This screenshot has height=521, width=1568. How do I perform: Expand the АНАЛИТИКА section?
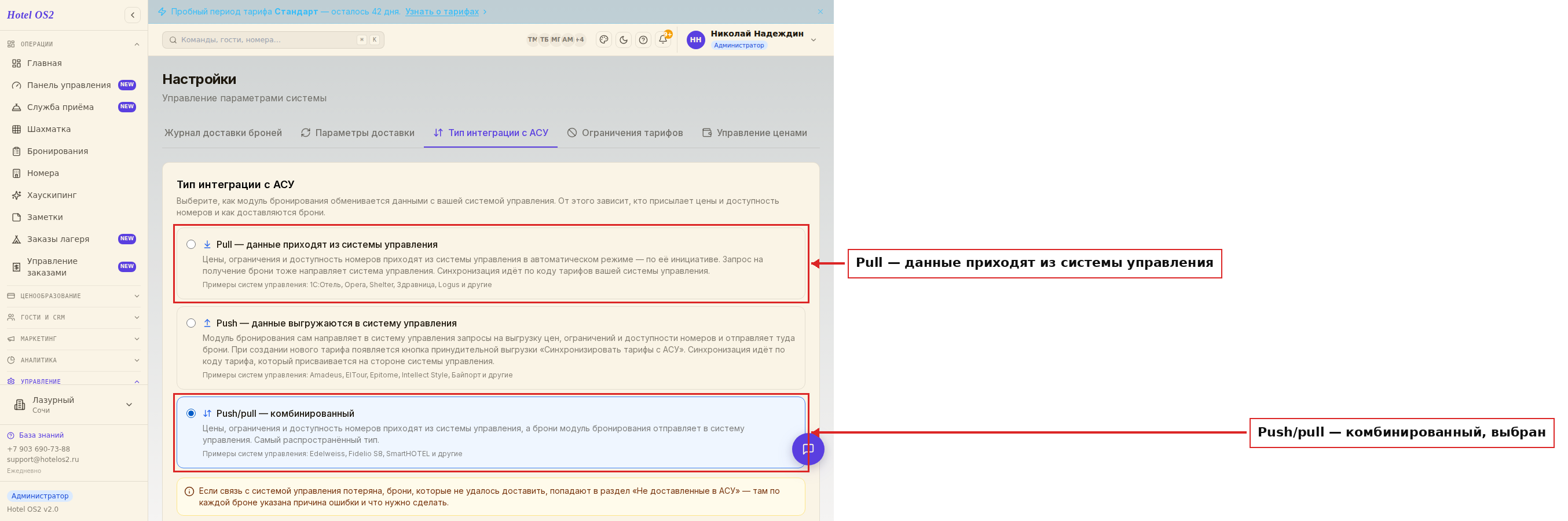(74, 360)
